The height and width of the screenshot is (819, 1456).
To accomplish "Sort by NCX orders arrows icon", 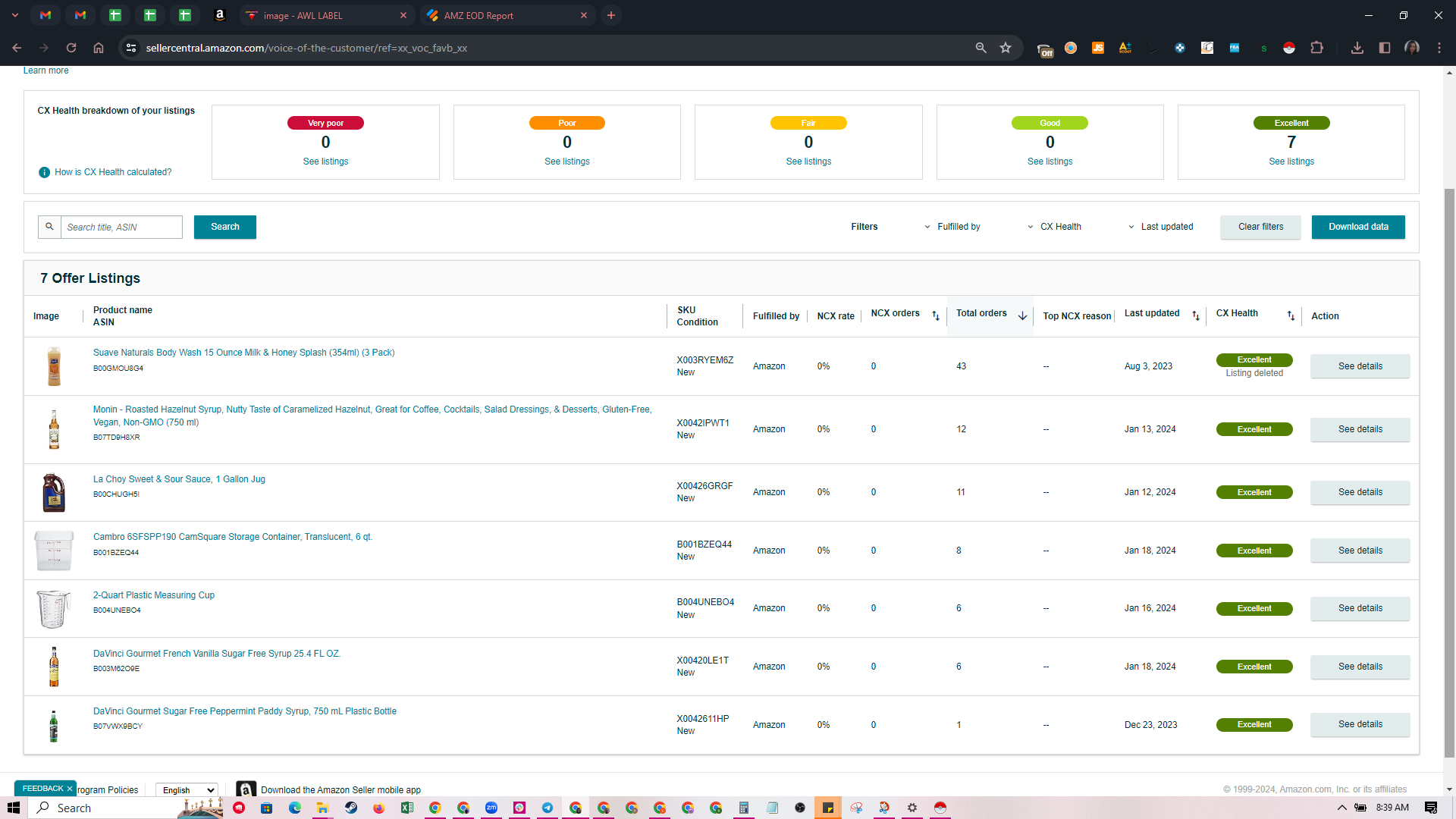I will [936, 315].
